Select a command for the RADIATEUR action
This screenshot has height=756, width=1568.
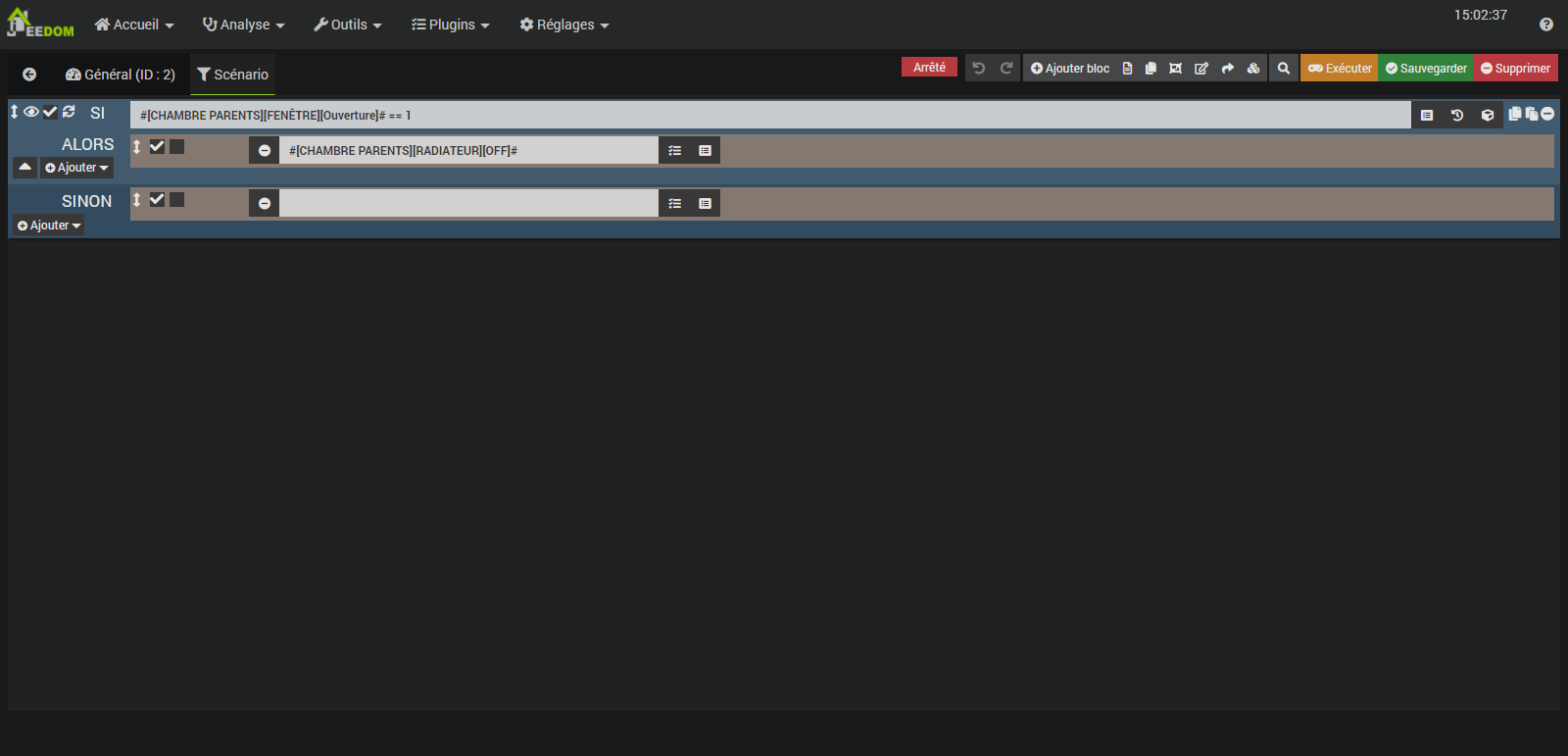click(705, 150)
